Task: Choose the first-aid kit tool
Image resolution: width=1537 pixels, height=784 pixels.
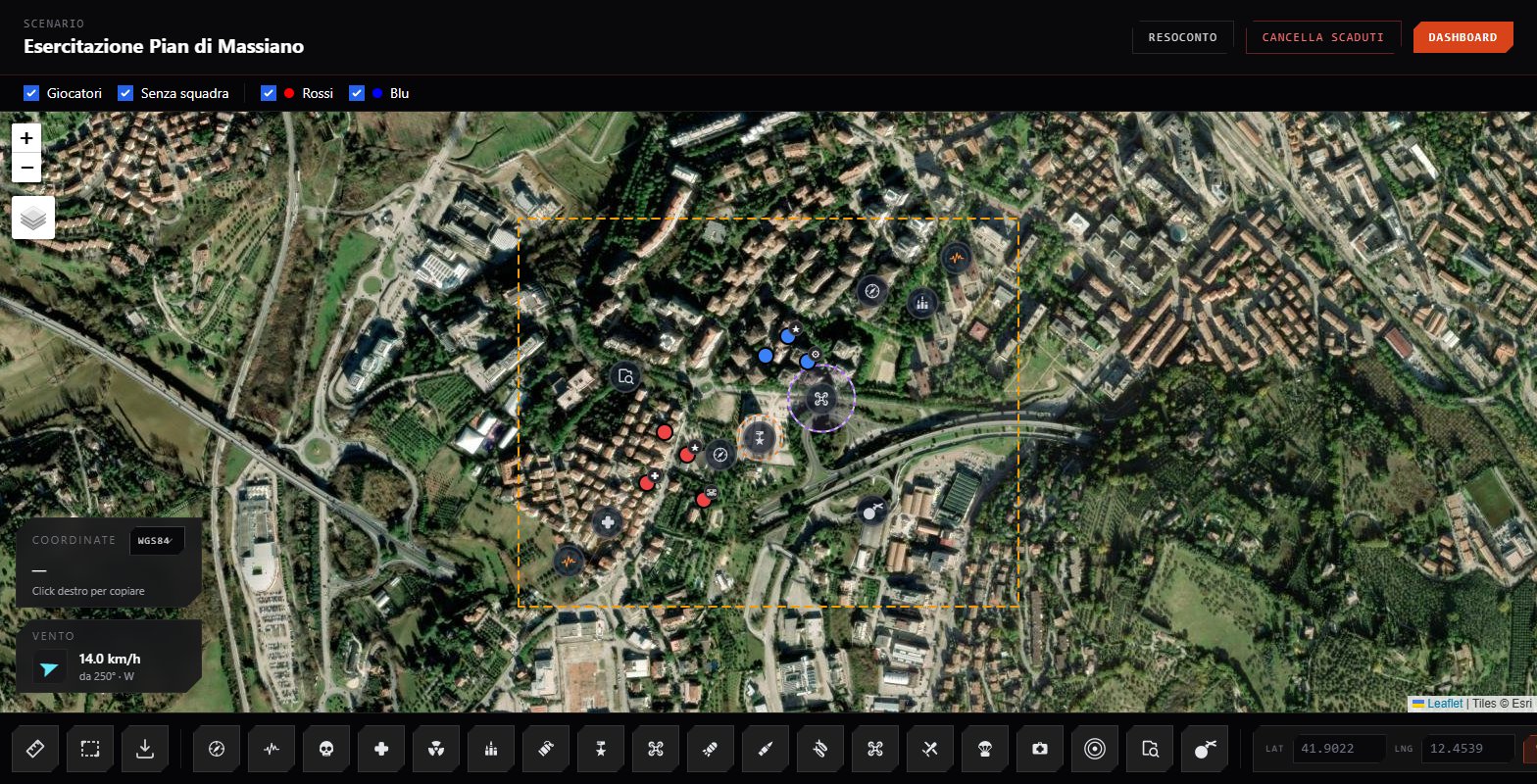Action: tap(1040, 750)
